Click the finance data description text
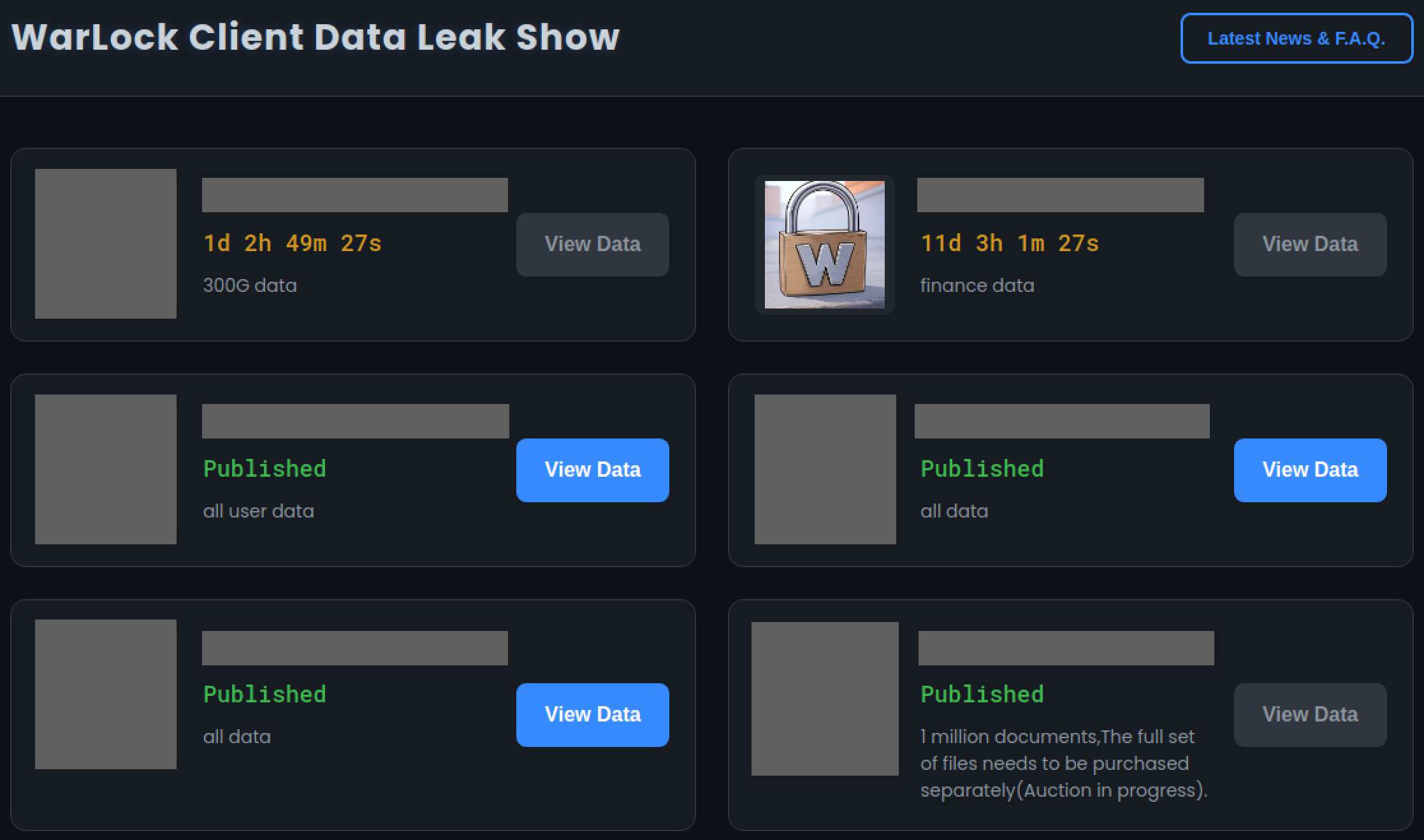The image size is (1424, 840). pos(978,286)
